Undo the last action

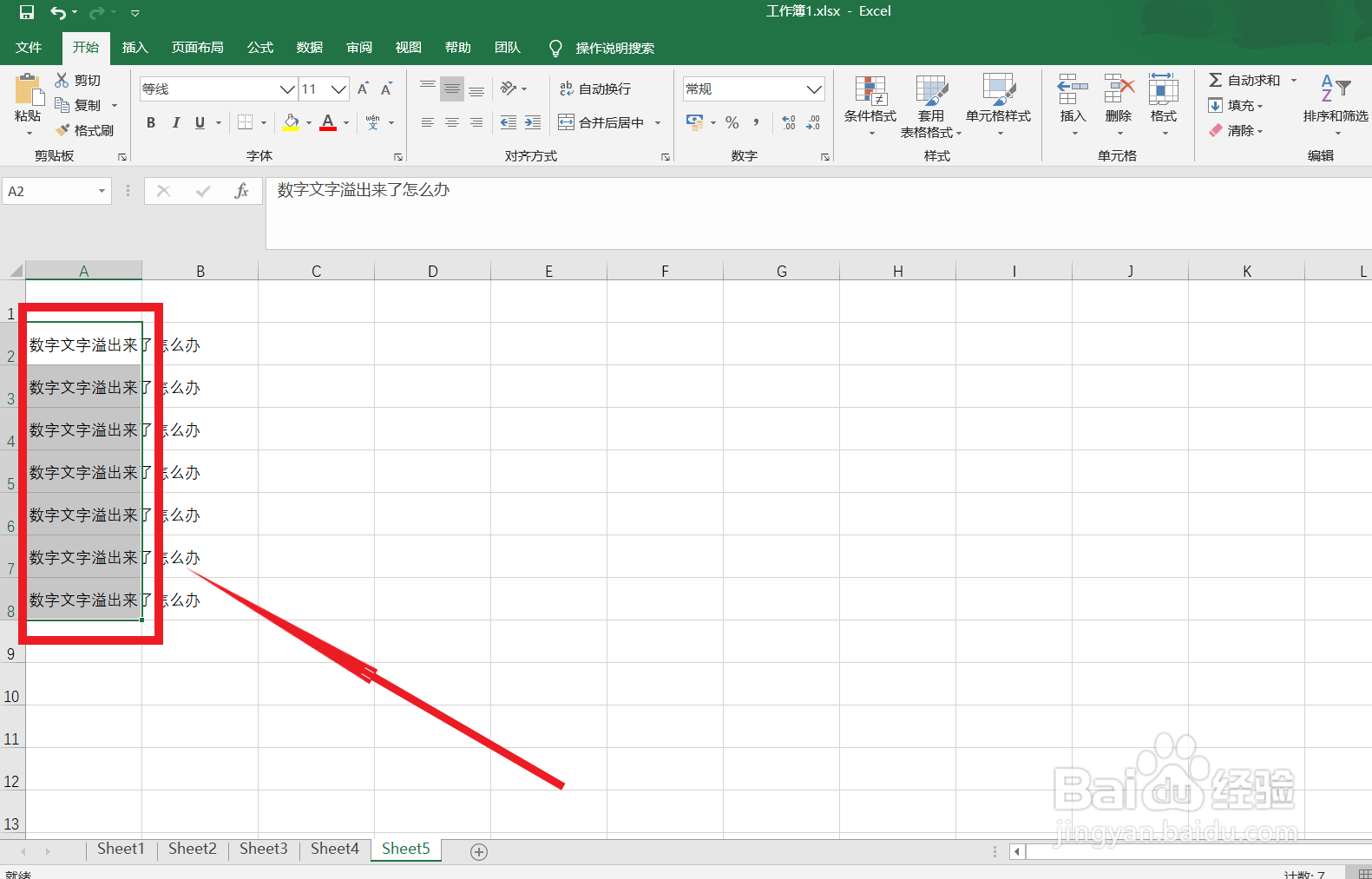pos(58,12)
